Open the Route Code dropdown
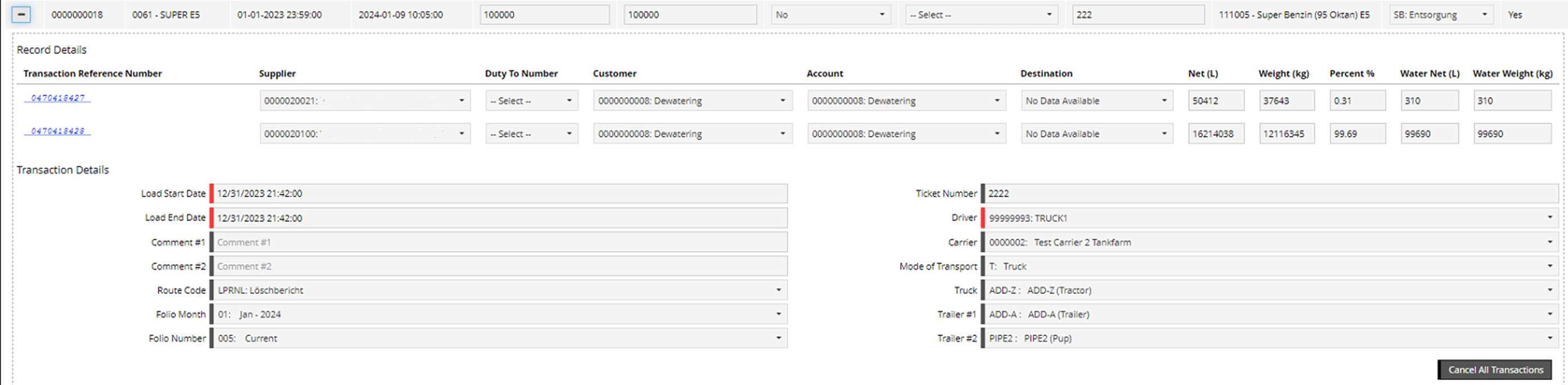 coord(499,290)
